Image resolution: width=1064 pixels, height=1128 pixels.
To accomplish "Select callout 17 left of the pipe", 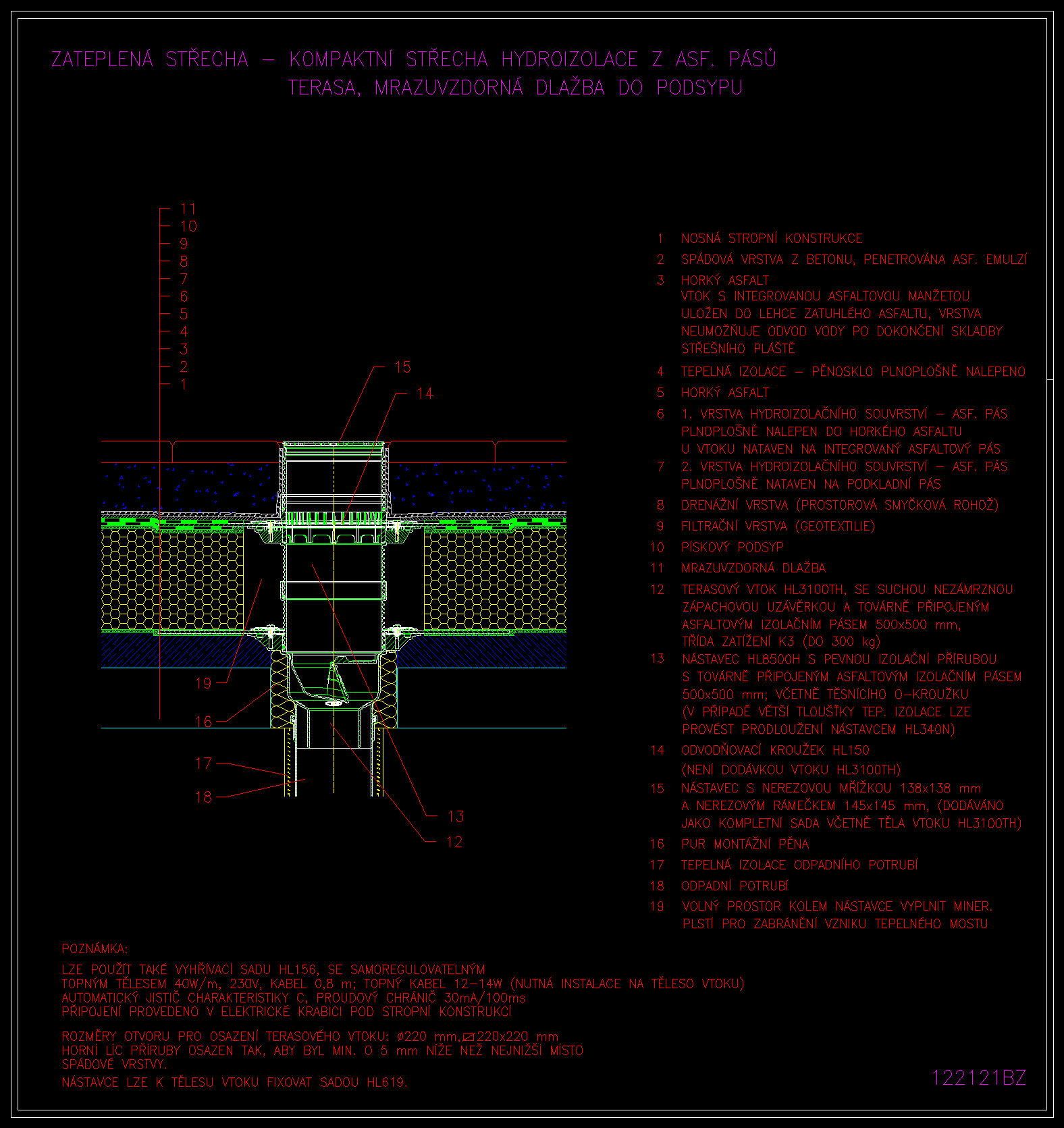I will 204,763.
